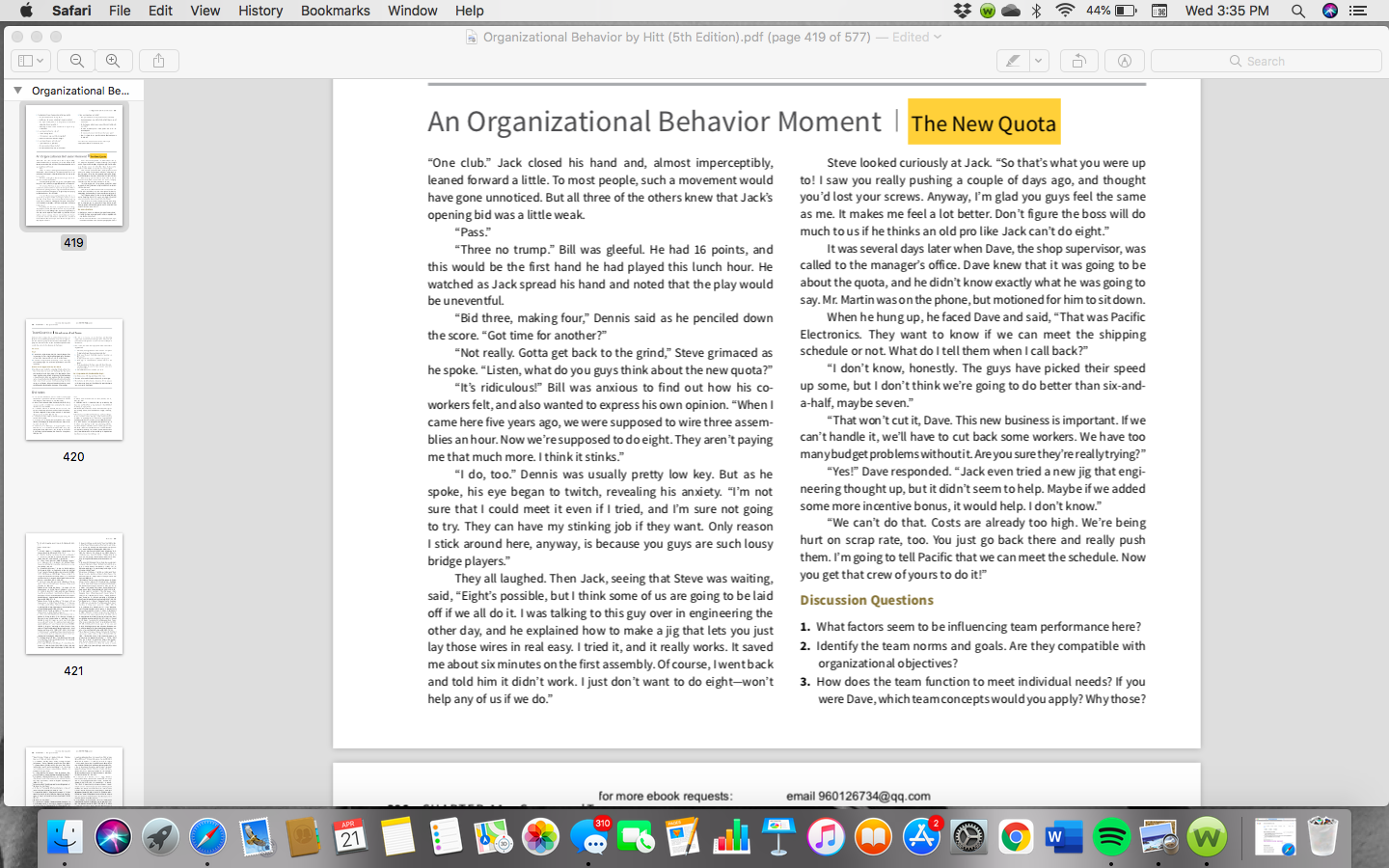The width and height of the screenshot is (1389, 868).
Task: Click the battery 44% indicator
Action: point(1111,11)
